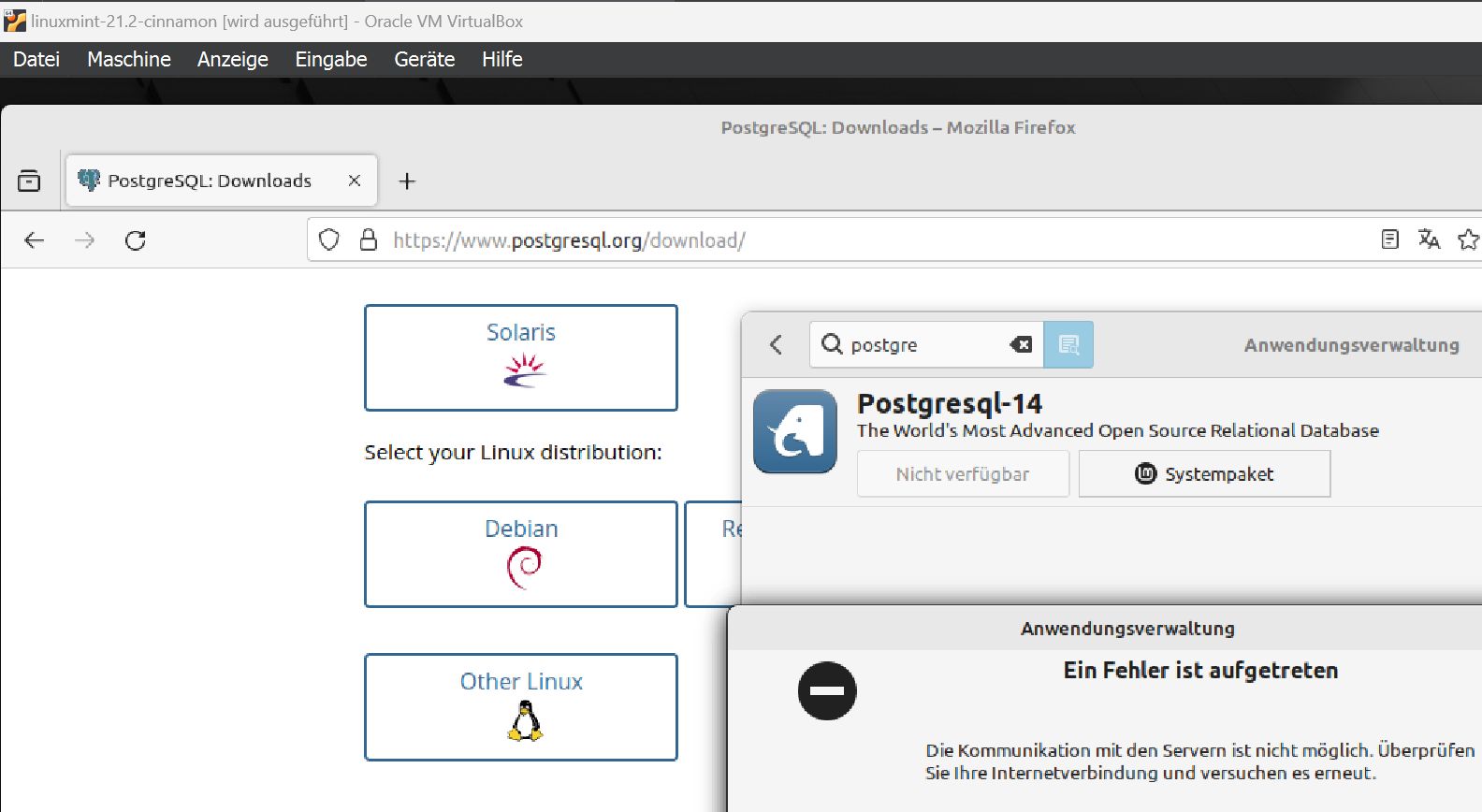
Task: Click the Anwendungsverwaltung header title beside search
Action: coord(1351,345)
